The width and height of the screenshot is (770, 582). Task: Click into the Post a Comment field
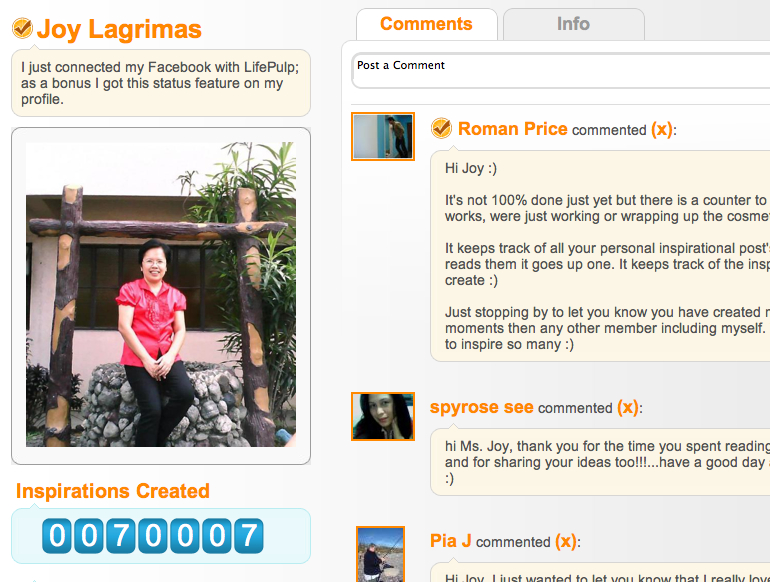click(x=560, y=71)
